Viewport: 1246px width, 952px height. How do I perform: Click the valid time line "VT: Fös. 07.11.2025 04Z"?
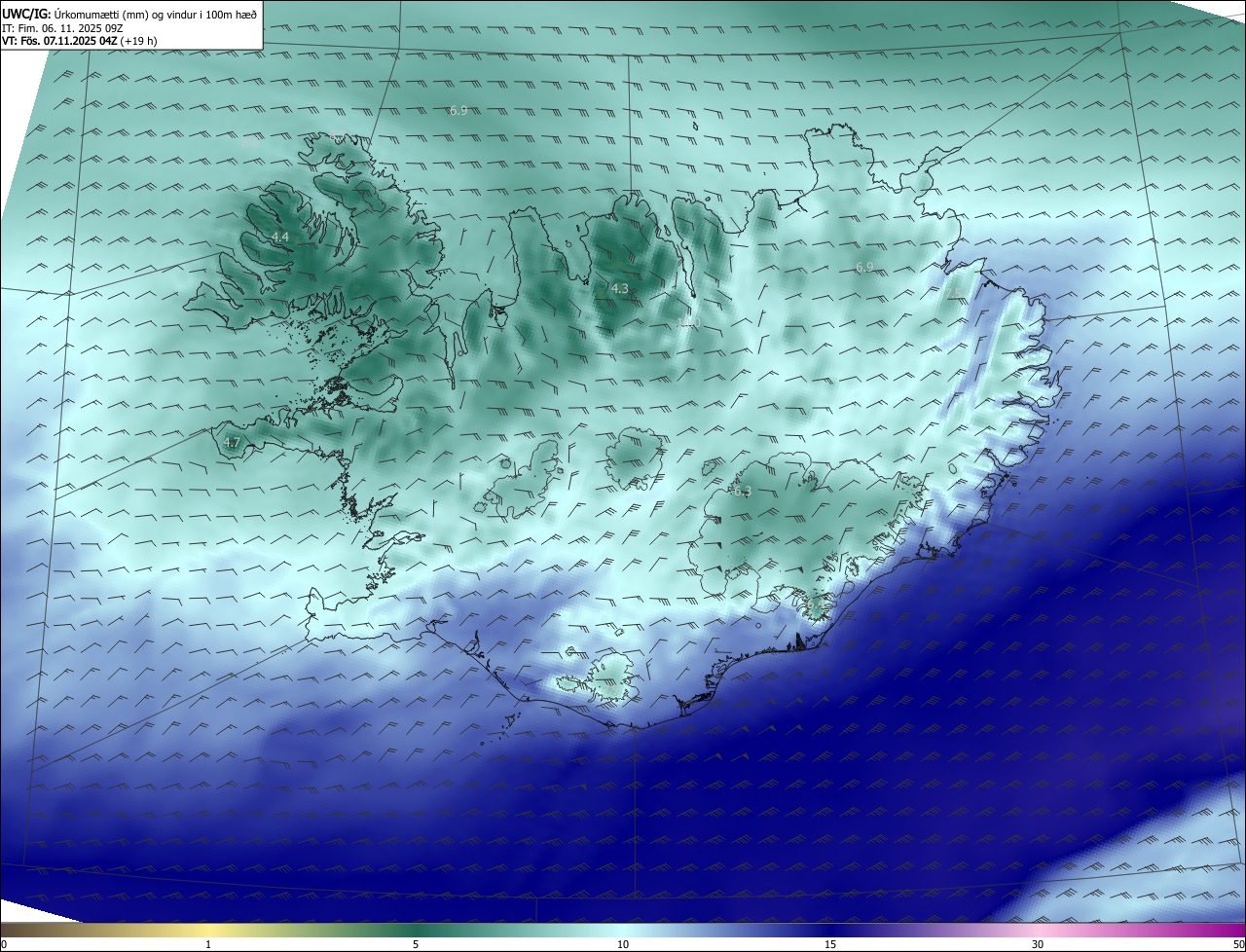(x=80, y=41)
